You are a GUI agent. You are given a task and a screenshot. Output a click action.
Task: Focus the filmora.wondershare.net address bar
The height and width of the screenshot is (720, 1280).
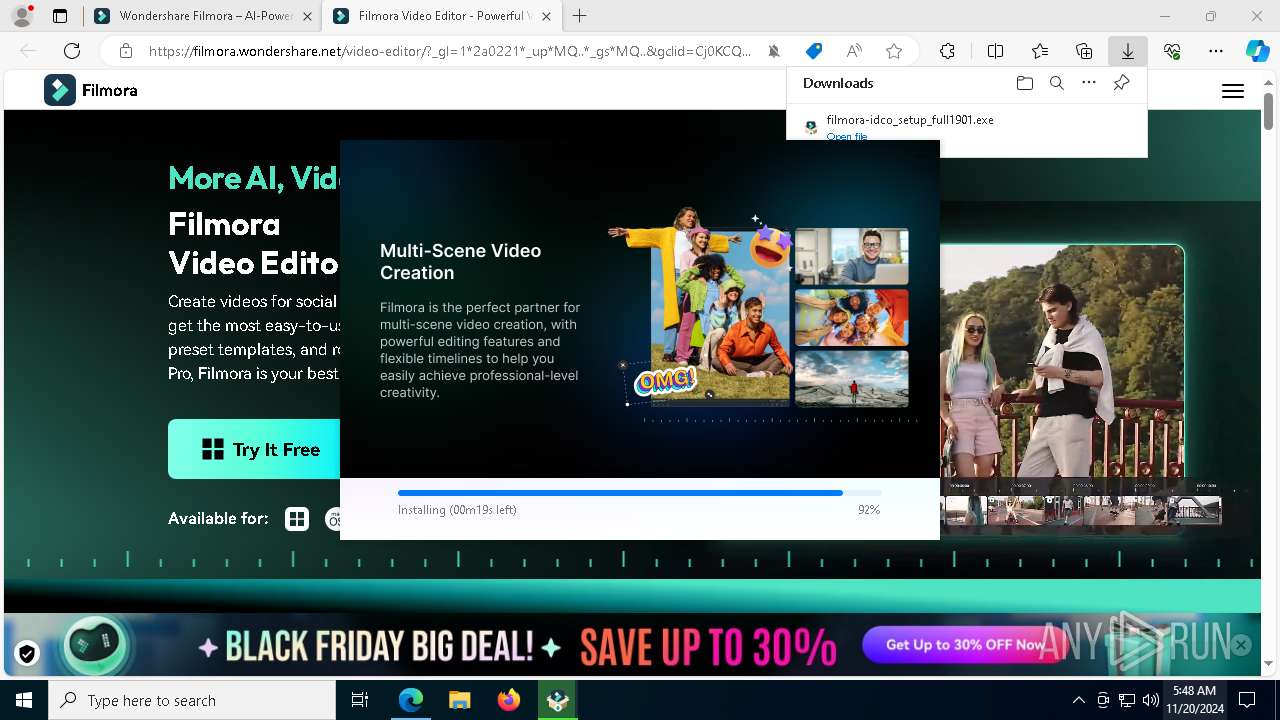point(450,51)
